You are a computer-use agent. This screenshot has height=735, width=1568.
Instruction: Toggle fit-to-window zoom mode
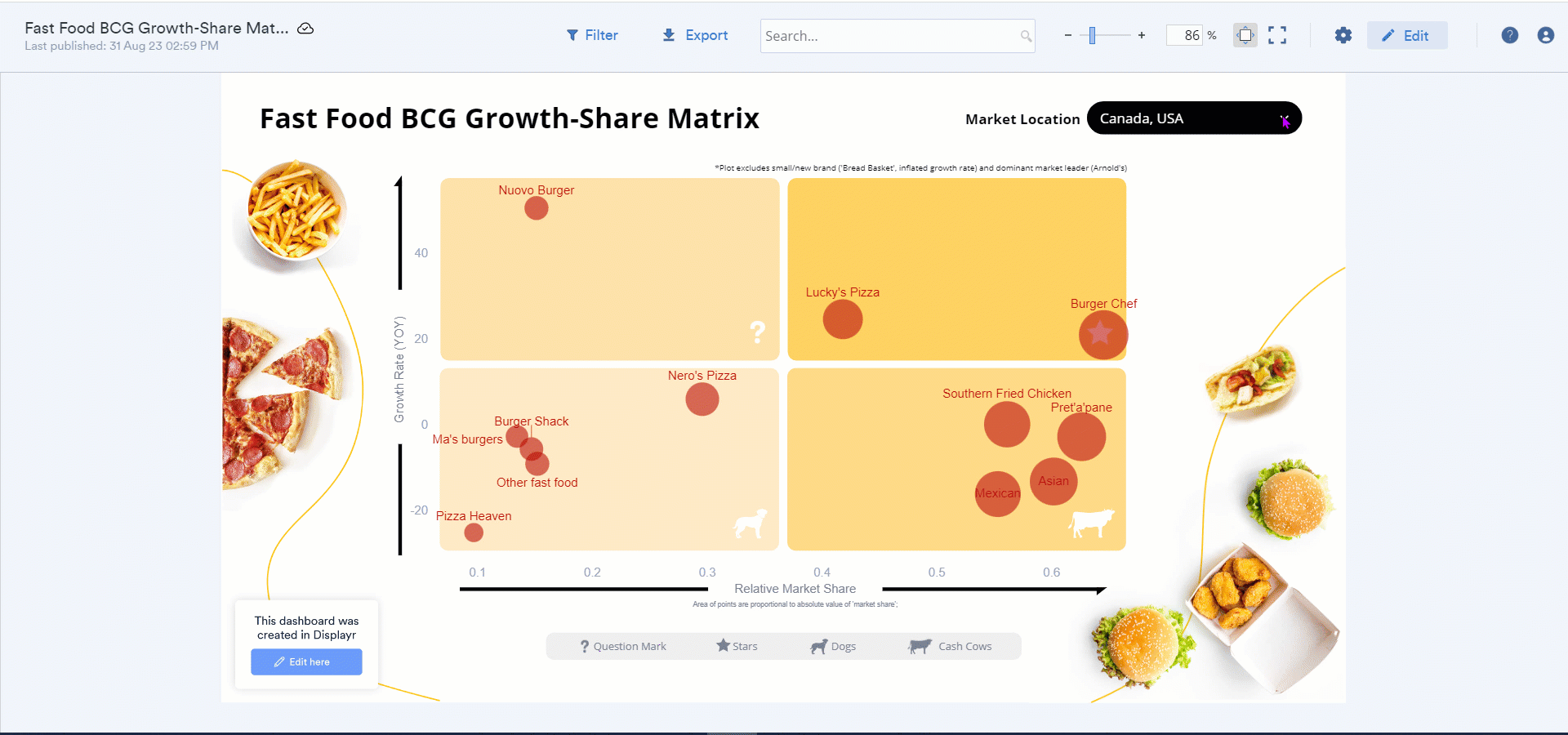point(1245,35)
